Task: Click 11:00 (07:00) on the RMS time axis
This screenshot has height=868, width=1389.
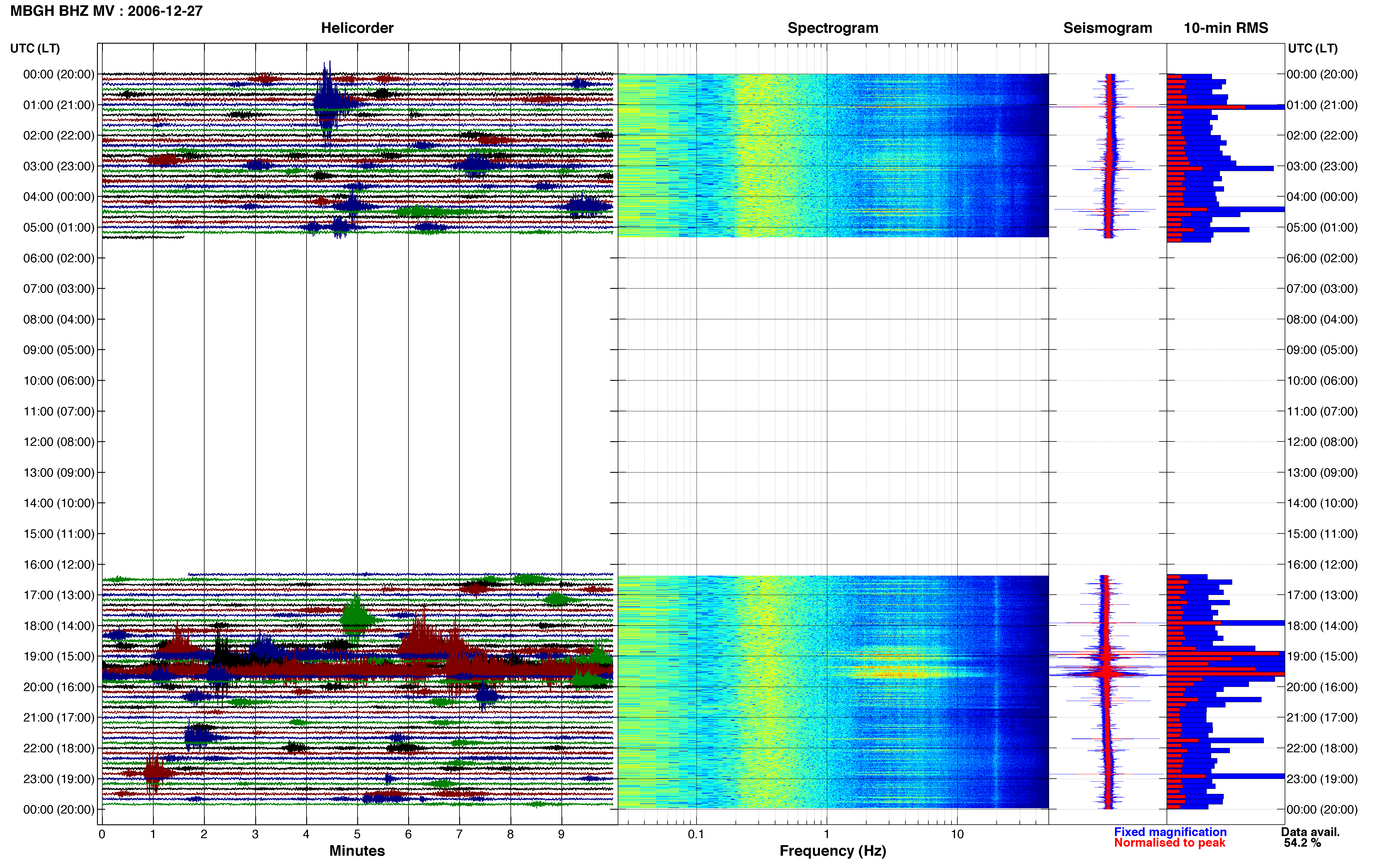Action: pos(1322,412)
